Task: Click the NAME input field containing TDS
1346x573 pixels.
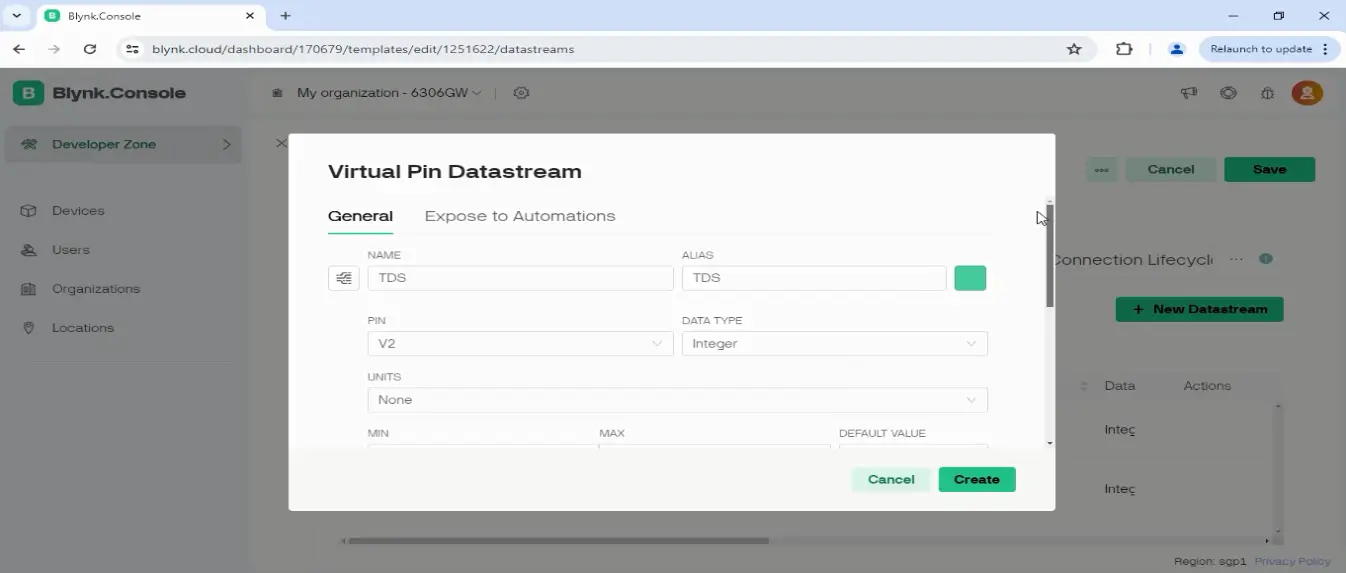Action: point(520,278)
